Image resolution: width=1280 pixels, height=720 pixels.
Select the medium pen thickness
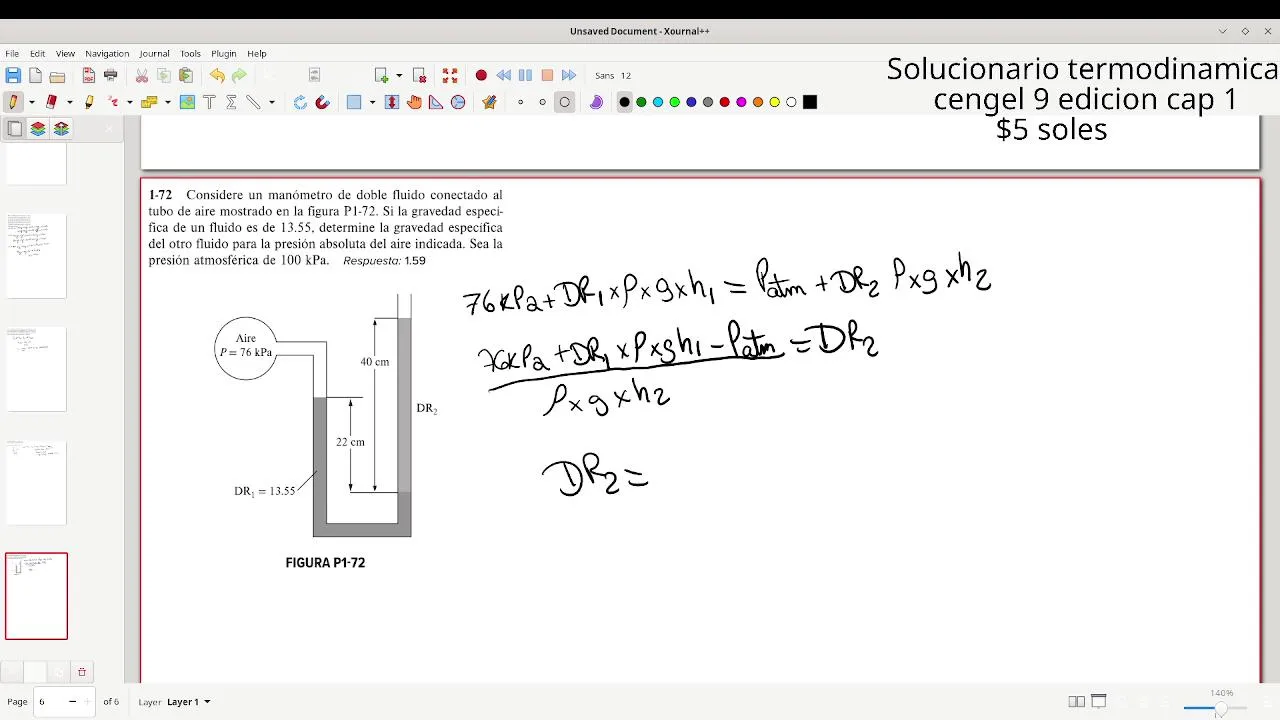pos(542,102)
